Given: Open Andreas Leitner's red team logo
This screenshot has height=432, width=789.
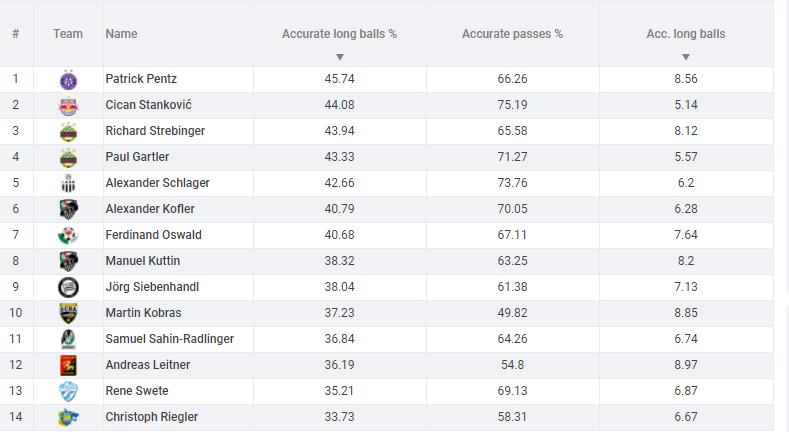Looking at the screenshot, I should pyautogui.click(x=68, y=366).
